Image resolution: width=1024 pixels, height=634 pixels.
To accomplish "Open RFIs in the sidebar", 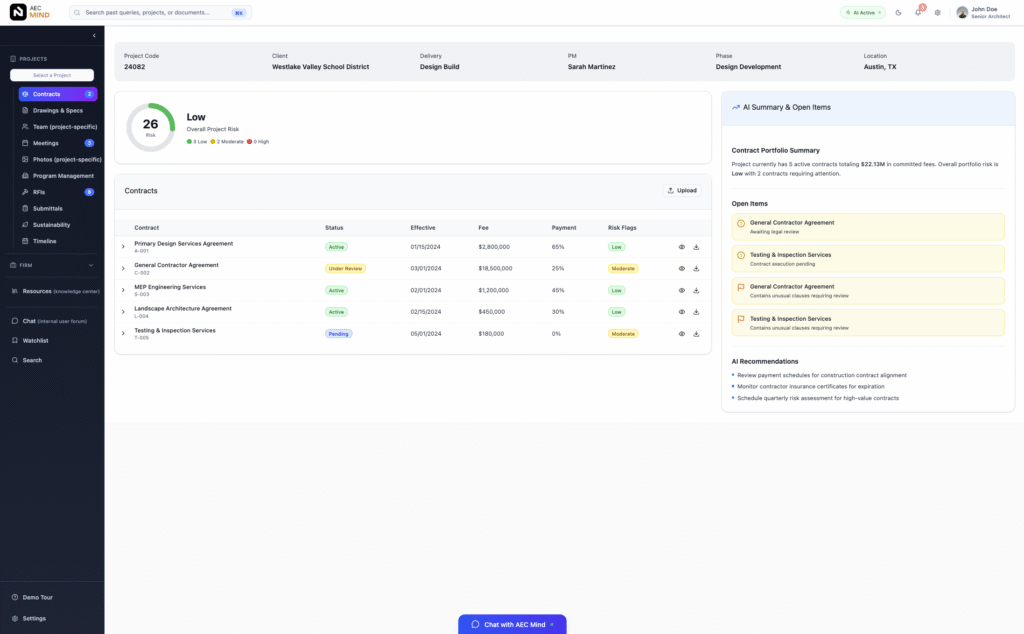I will point(41,192).
